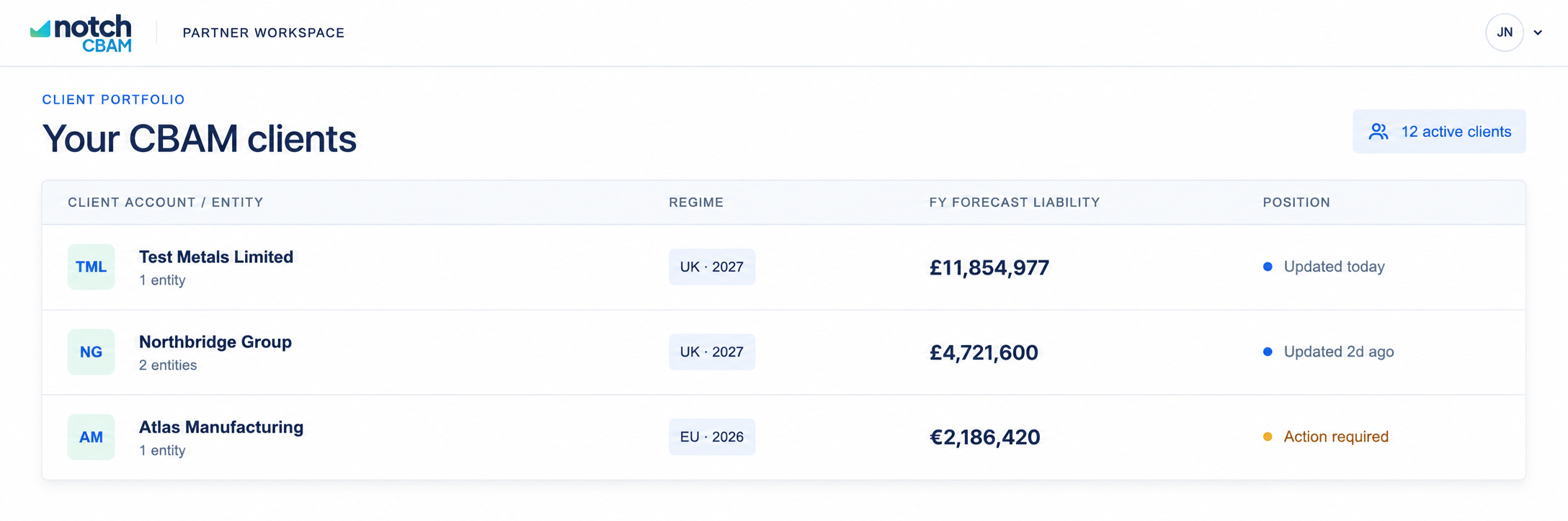The width and height of the screenshot is (1568, 521).
Task: Click the £4,721,600 forecast liability value
Action: 984,352
